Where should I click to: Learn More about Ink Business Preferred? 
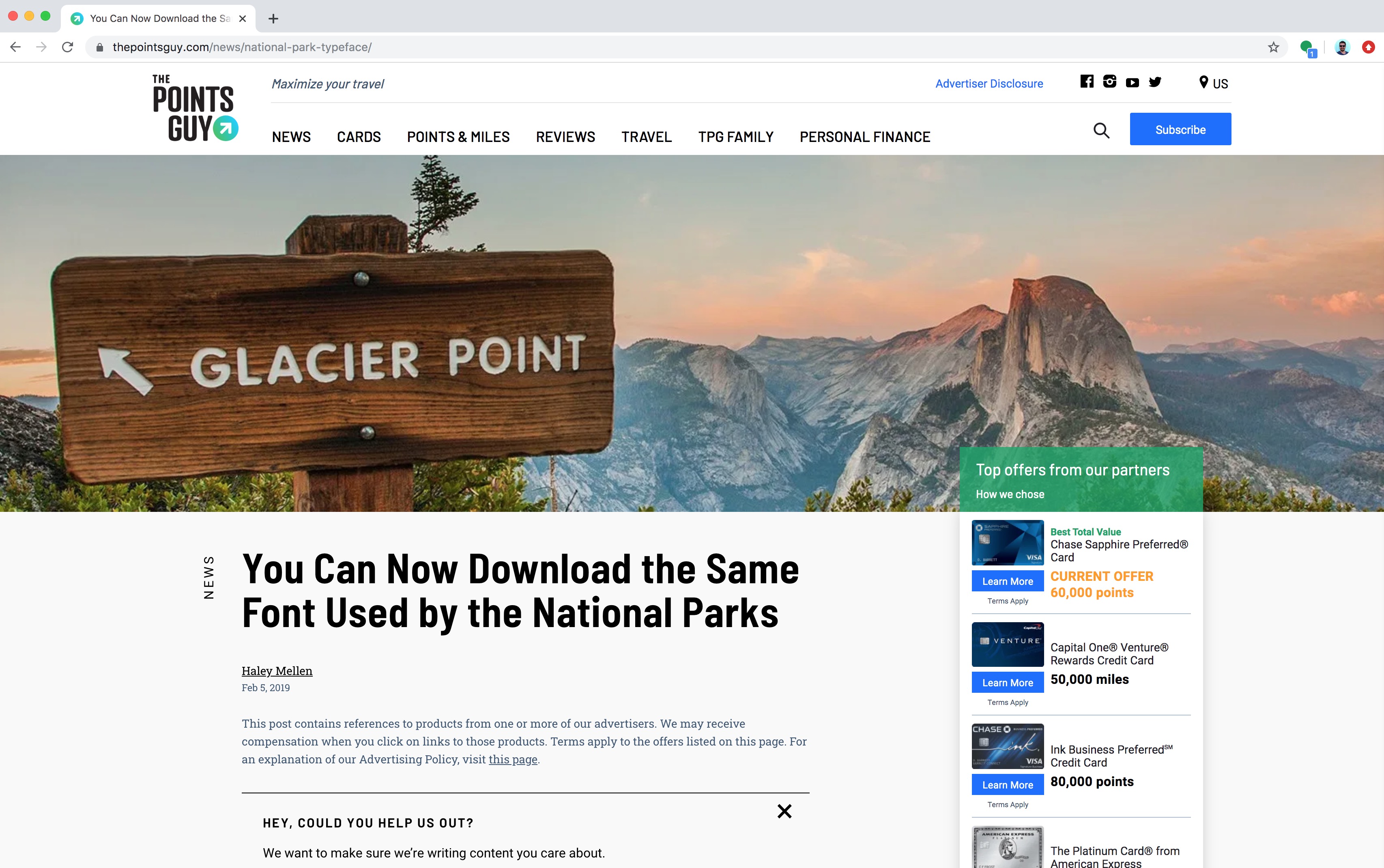pyautogui.click(x=1008, y=785)
